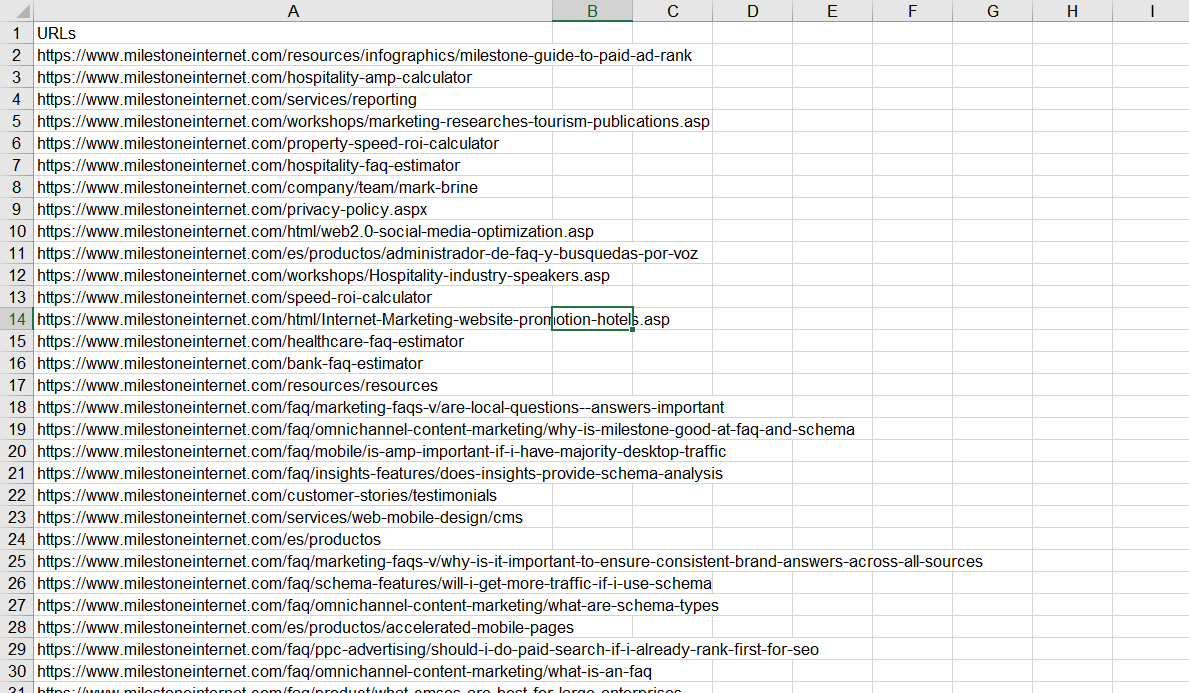Select column I header

(1151, 11)
